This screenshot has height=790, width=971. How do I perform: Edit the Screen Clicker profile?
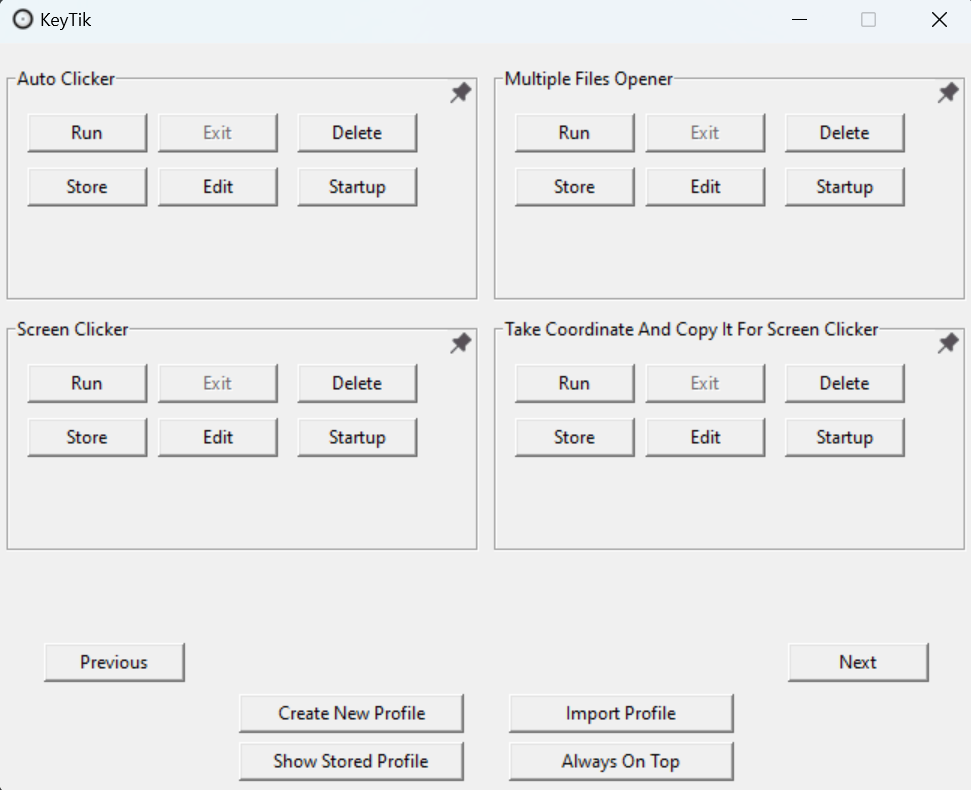(x=218, y=437)
